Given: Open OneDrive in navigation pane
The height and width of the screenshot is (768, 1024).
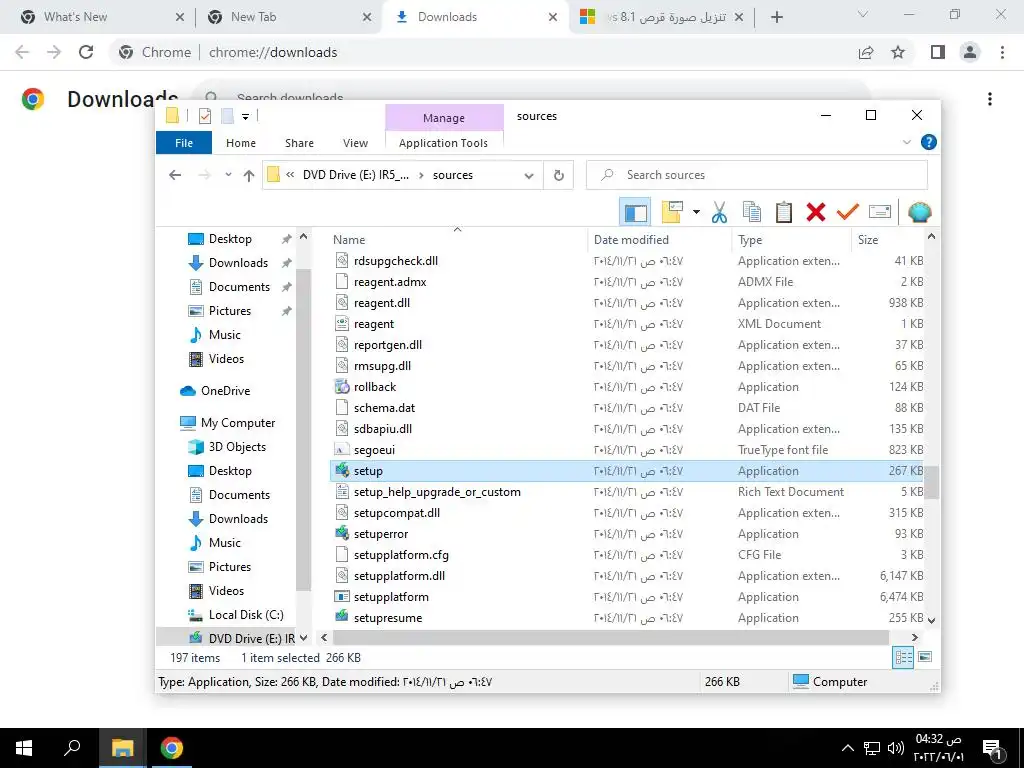Looking at the screenshot, I should 215,391.
